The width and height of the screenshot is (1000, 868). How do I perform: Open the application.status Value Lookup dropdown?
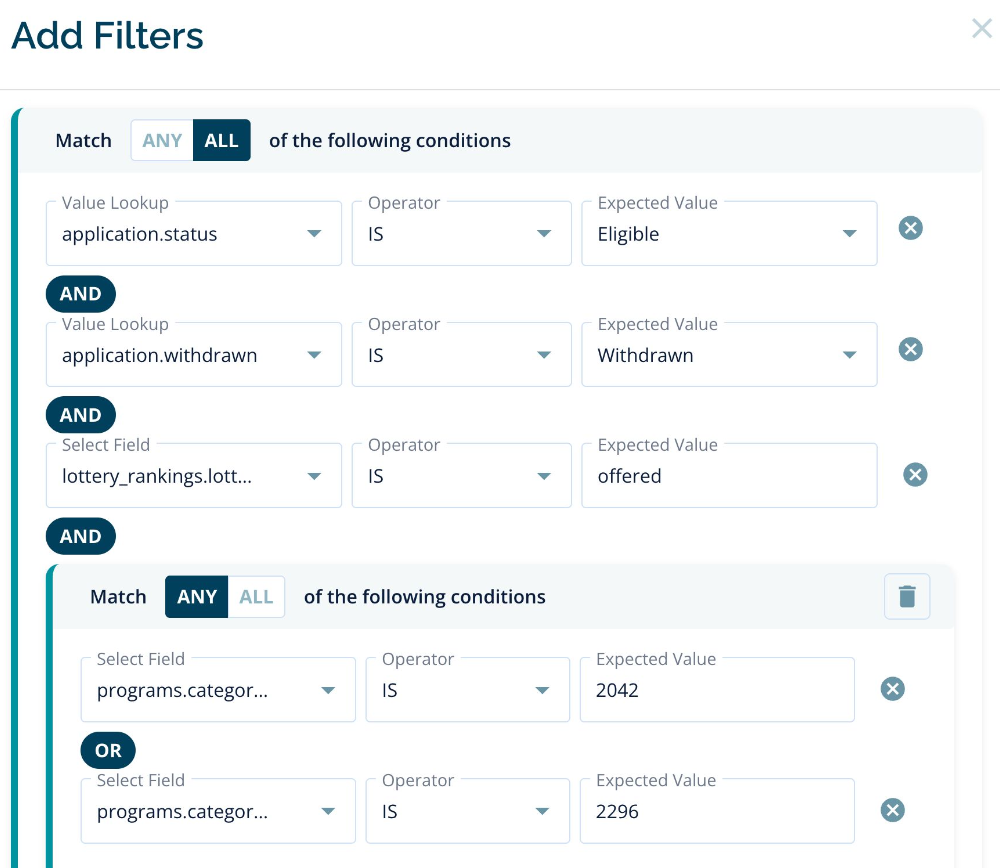[x=193, y=234]
